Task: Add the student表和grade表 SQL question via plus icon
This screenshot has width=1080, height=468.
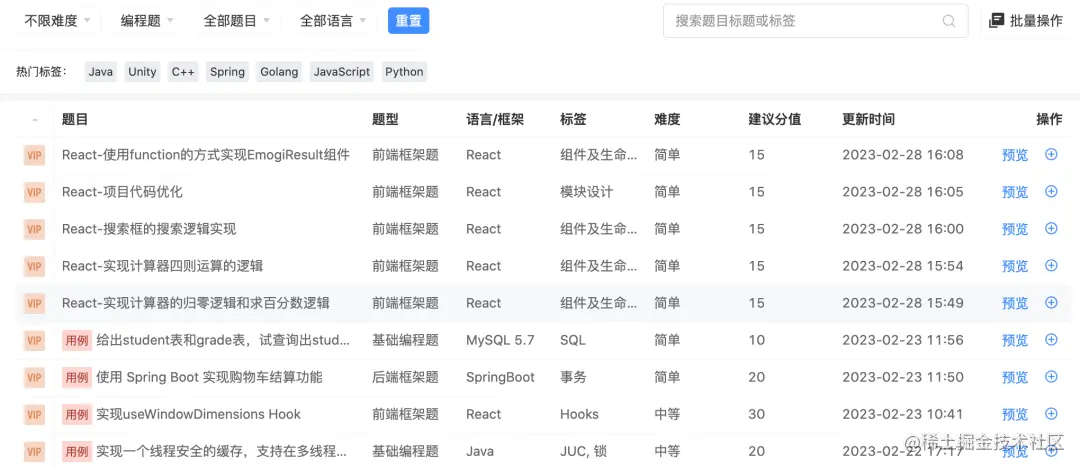Action: (x=1051, y=339)
